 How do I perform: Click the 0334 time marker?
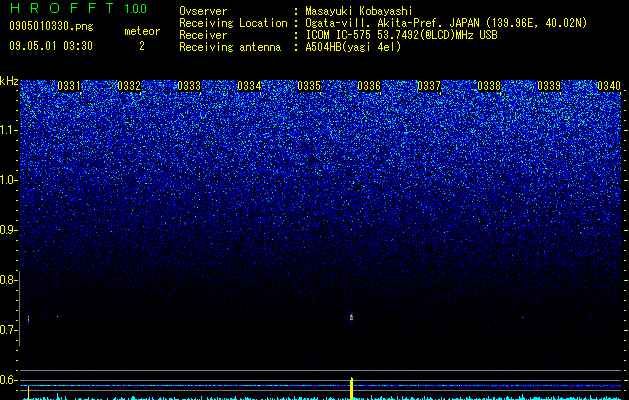click(x=249, y=86)
